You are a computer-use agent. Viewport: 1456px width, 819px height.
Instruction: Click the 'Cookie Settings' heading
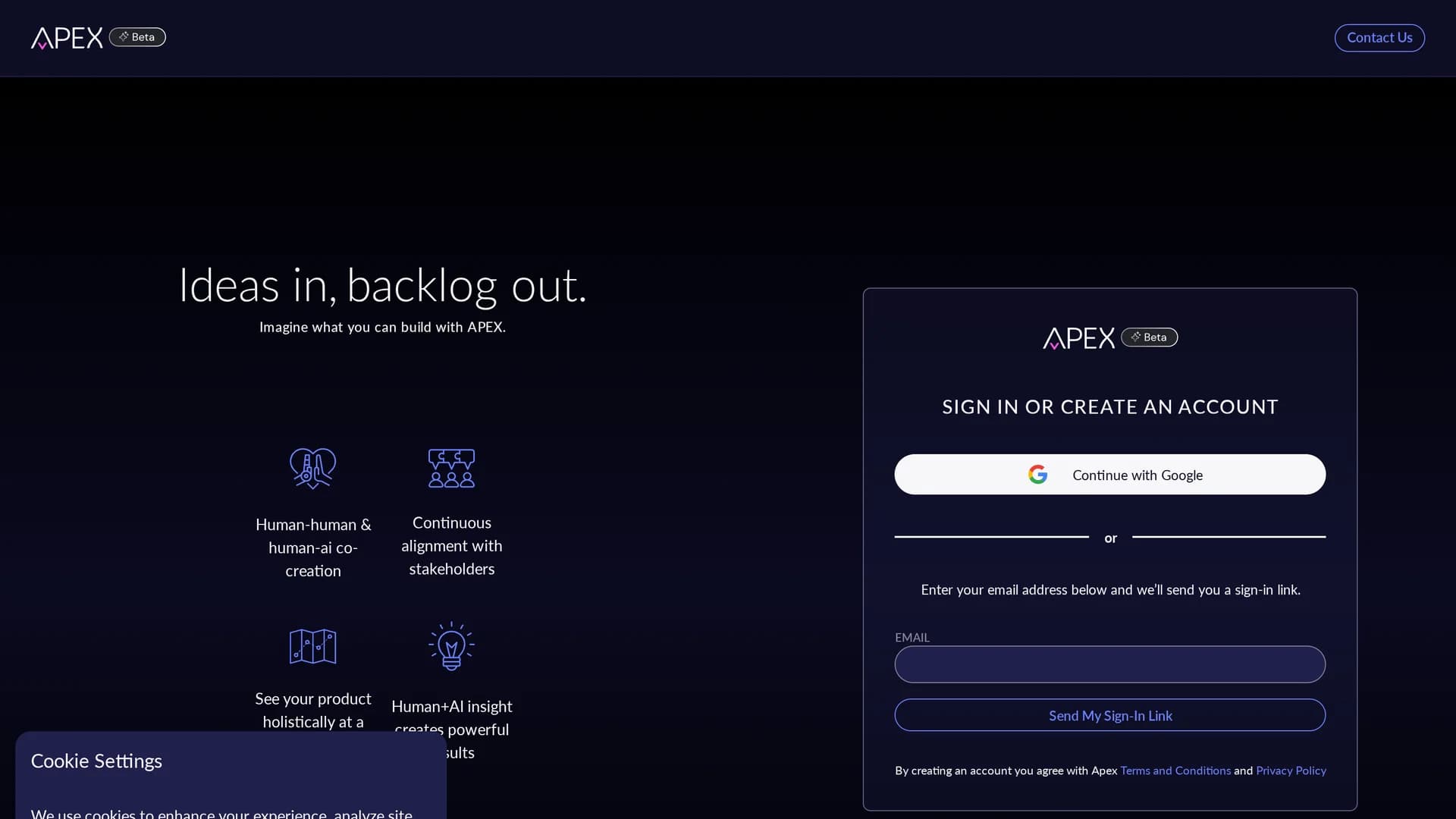(96, 761)
